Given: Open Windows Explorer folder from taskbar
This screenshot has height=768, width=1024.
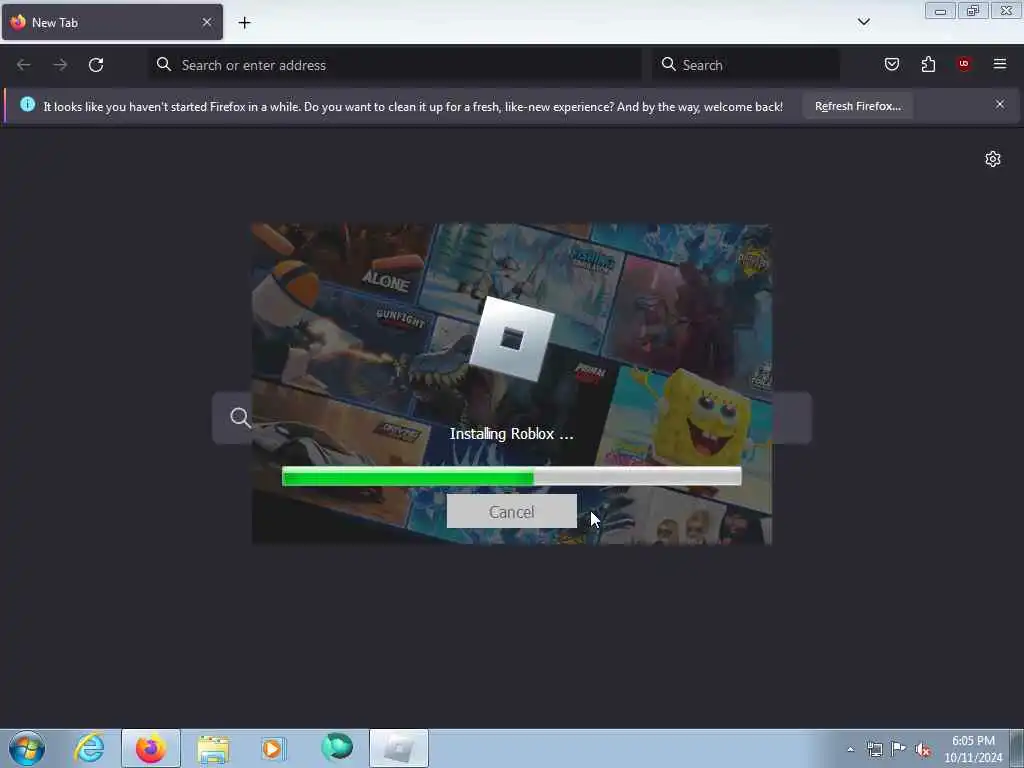Looking at the screenshot, I should pyautogui.click(x=213, y=748).
